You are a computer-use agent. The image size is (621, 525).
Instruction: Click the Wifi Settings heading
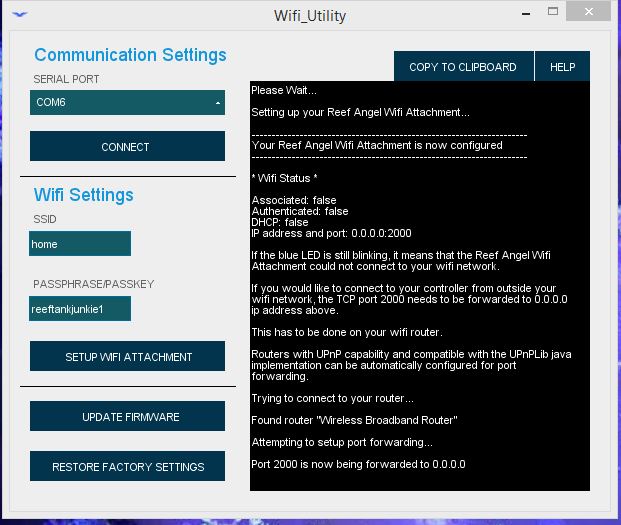(84, 195)
